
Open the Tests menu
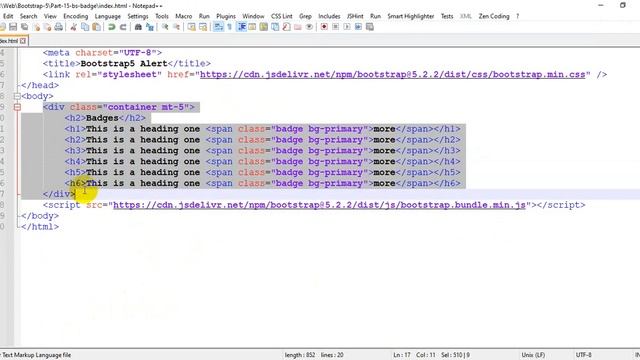[x=447, y=16]
